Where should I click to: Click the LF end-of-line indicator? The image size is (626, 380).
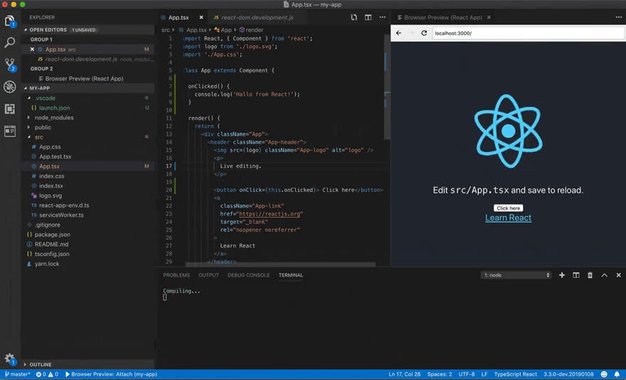(484, 374)
